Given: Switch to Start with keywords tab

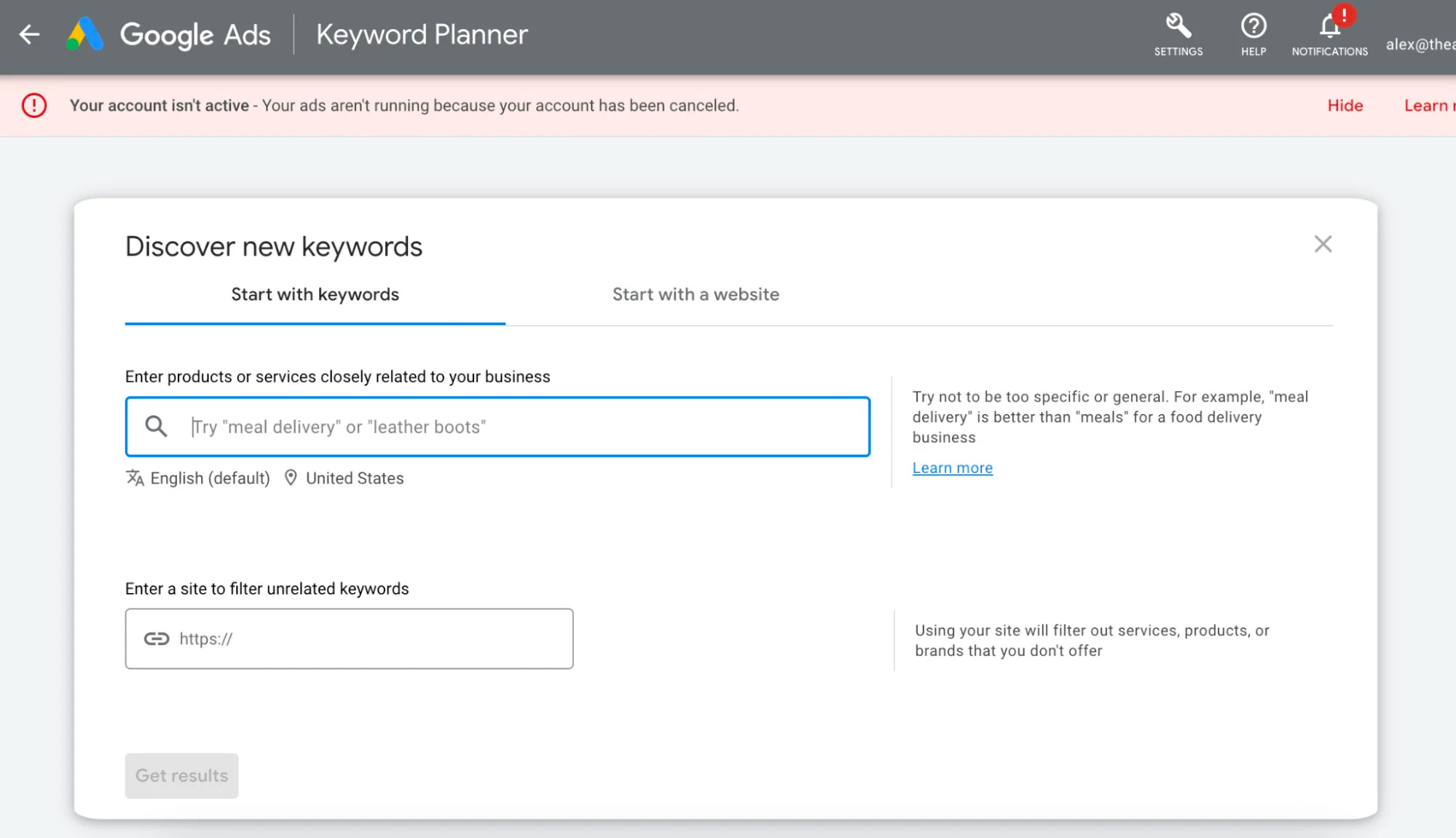Looking at the screenshot, I should (x=315, y=294).
